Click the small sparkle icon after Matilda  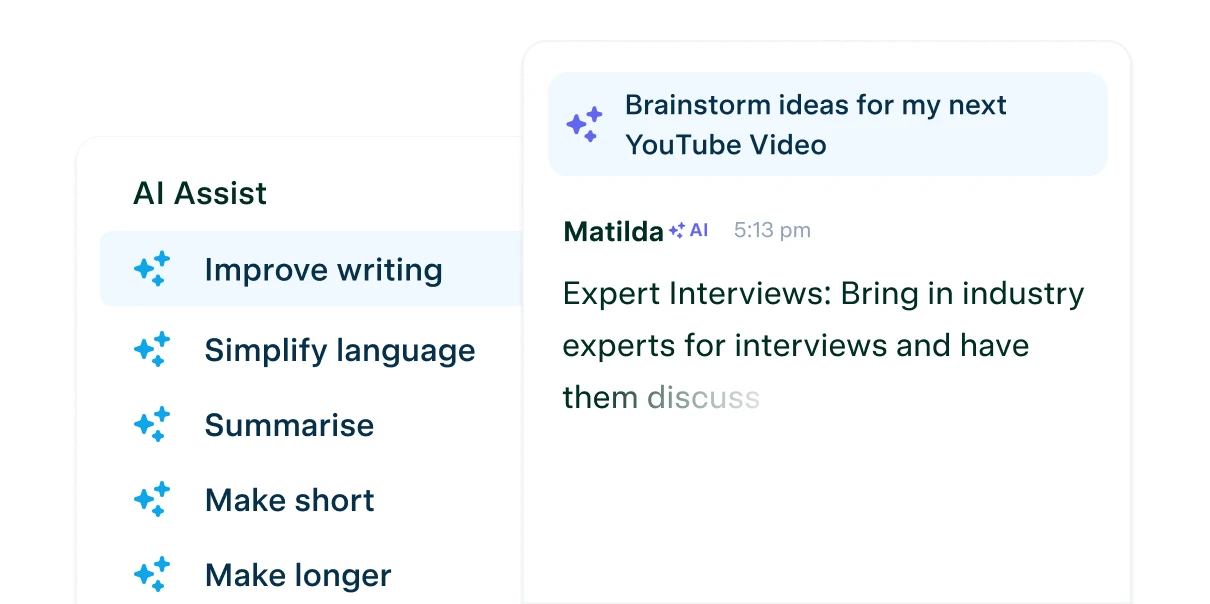pyautogui.click(x=677, y=230)
